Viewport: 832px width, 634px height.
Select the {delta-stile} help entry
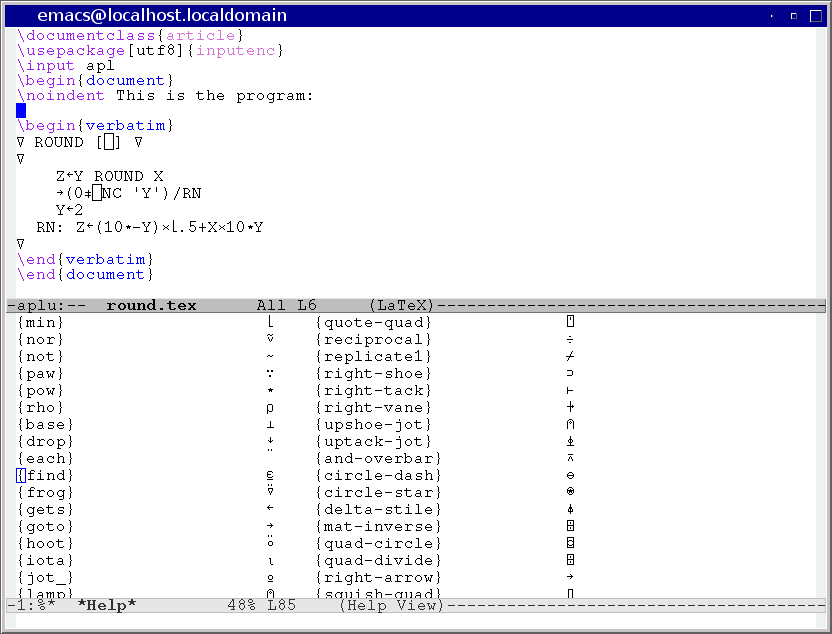pos(374,509)
